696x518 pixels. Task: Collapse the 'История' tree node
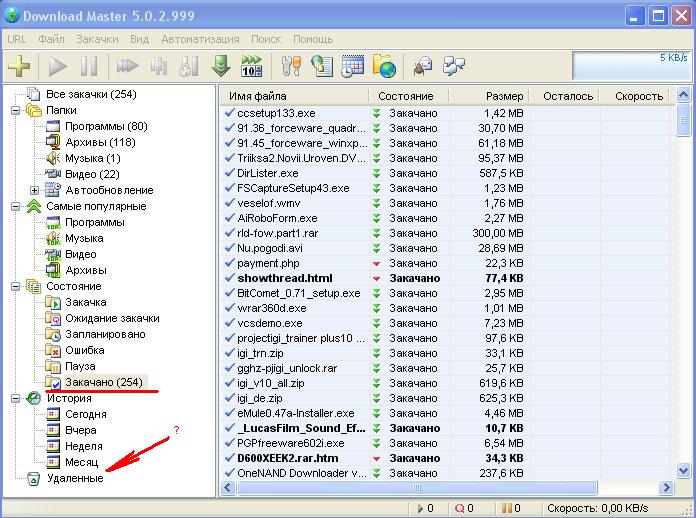click(x=16, y=398)
